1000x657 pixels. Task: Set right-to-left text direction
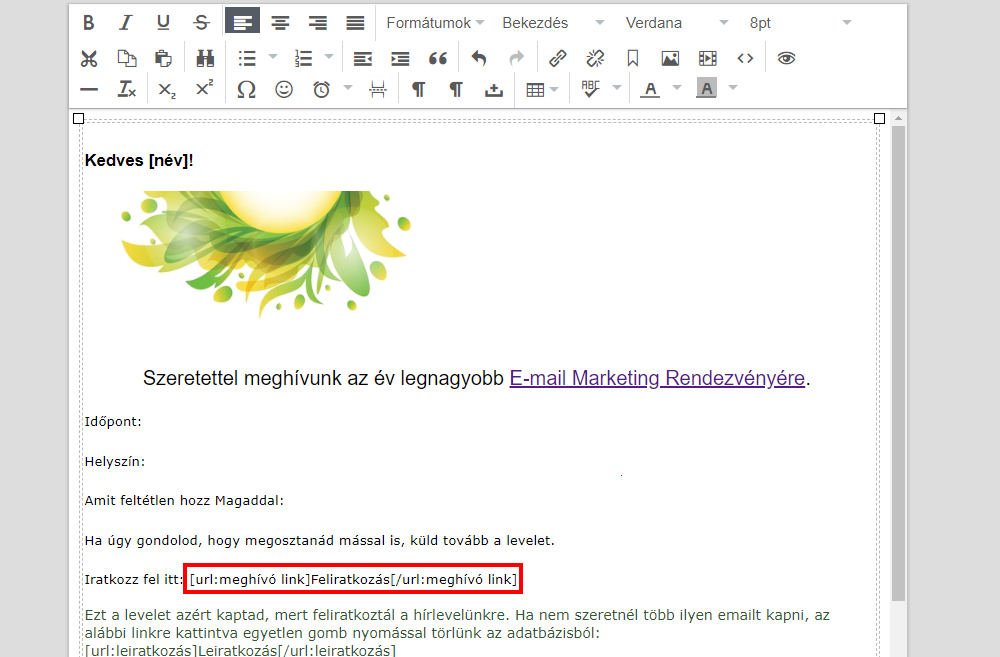click(x=456, y=89)
